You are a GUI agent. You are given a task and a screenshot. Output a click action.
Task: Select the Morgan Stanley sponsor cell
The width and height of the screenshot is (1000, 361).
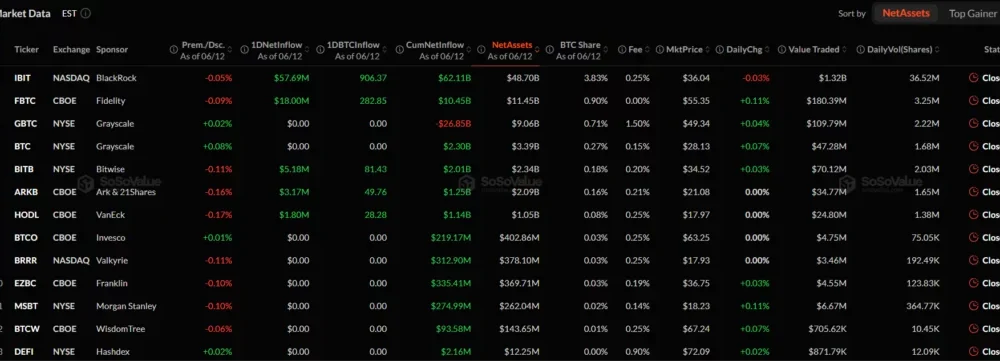126,306
